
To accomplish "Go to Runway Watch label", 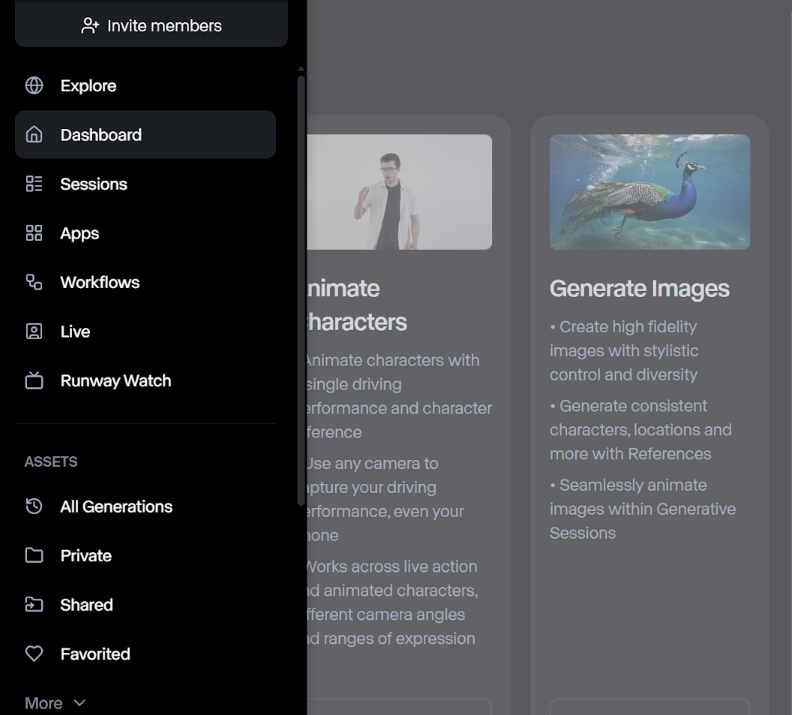I will 116,381.
